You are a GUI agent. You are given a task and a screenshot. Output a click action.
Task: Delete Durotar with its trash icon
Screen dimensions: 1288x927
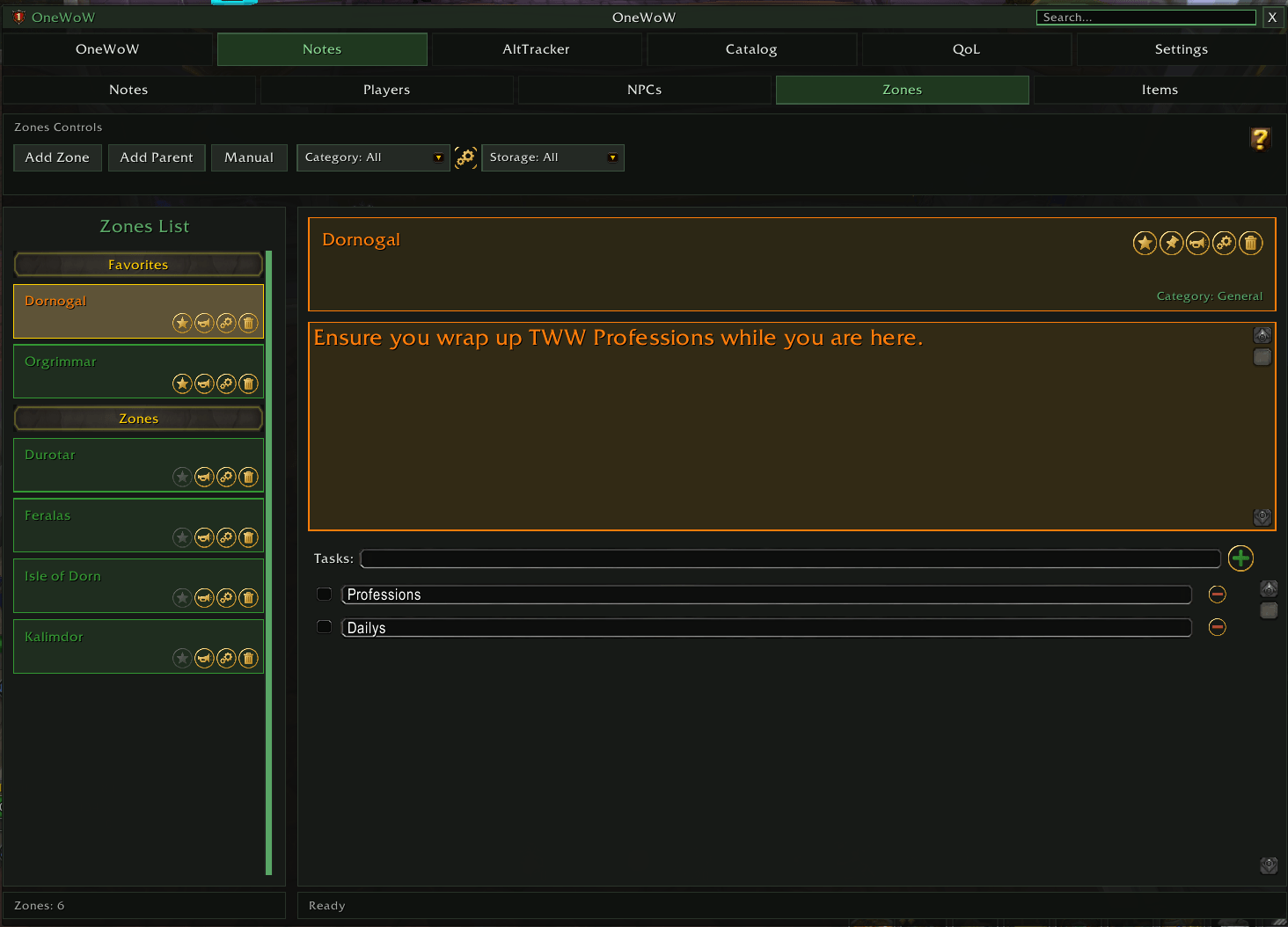(248, 477)
